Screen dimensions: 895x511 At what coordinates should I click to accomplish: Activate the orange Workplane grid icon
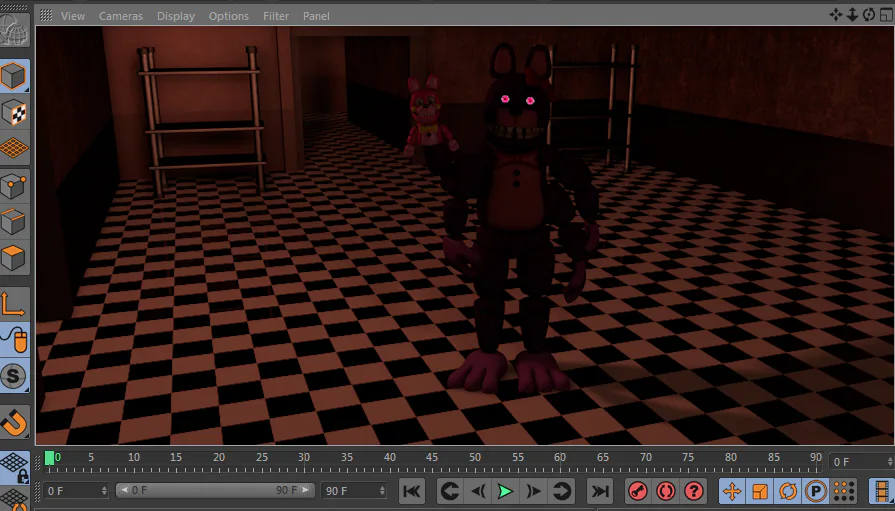[14, 148]
